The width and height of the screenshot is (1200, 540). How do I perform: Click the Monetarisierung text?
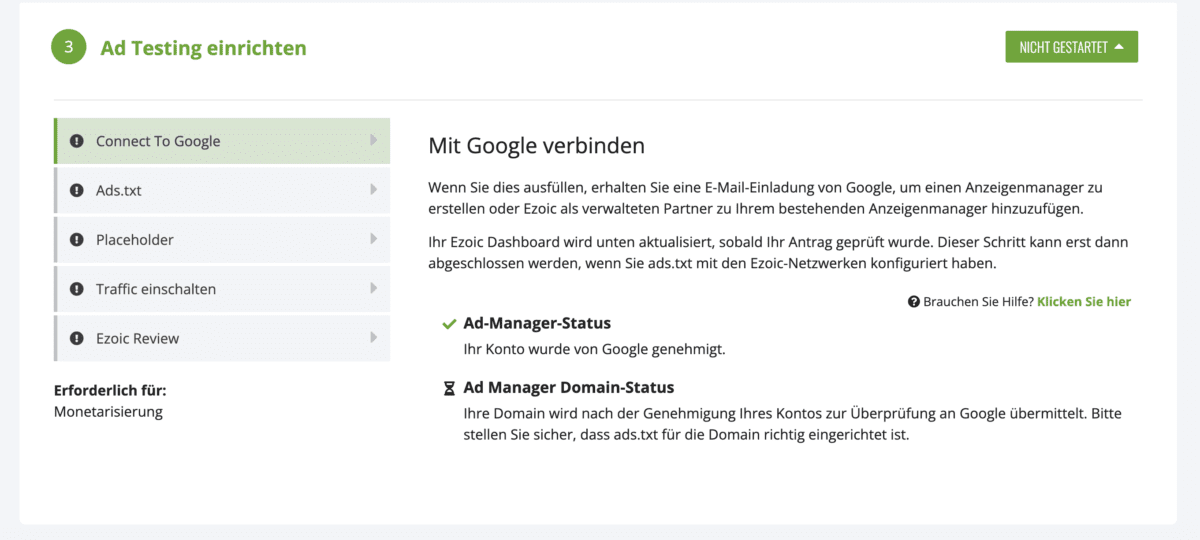pos(108,411)
